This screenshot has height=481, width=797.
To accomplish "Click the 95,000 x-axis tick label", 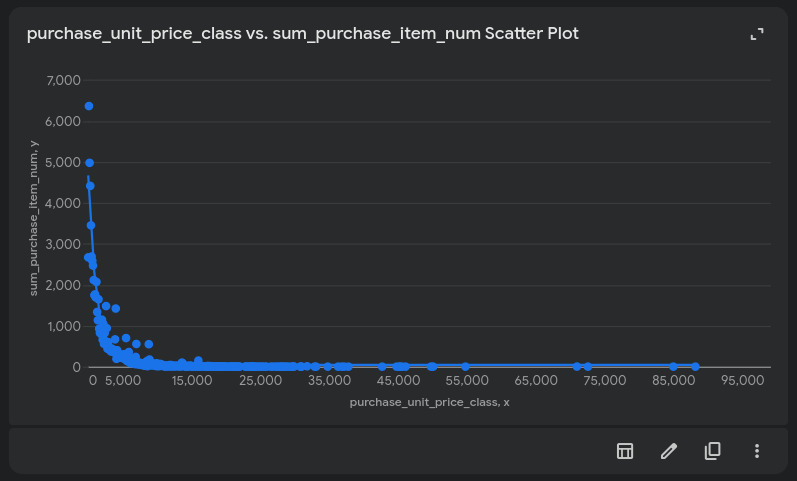I will point(742,381).
